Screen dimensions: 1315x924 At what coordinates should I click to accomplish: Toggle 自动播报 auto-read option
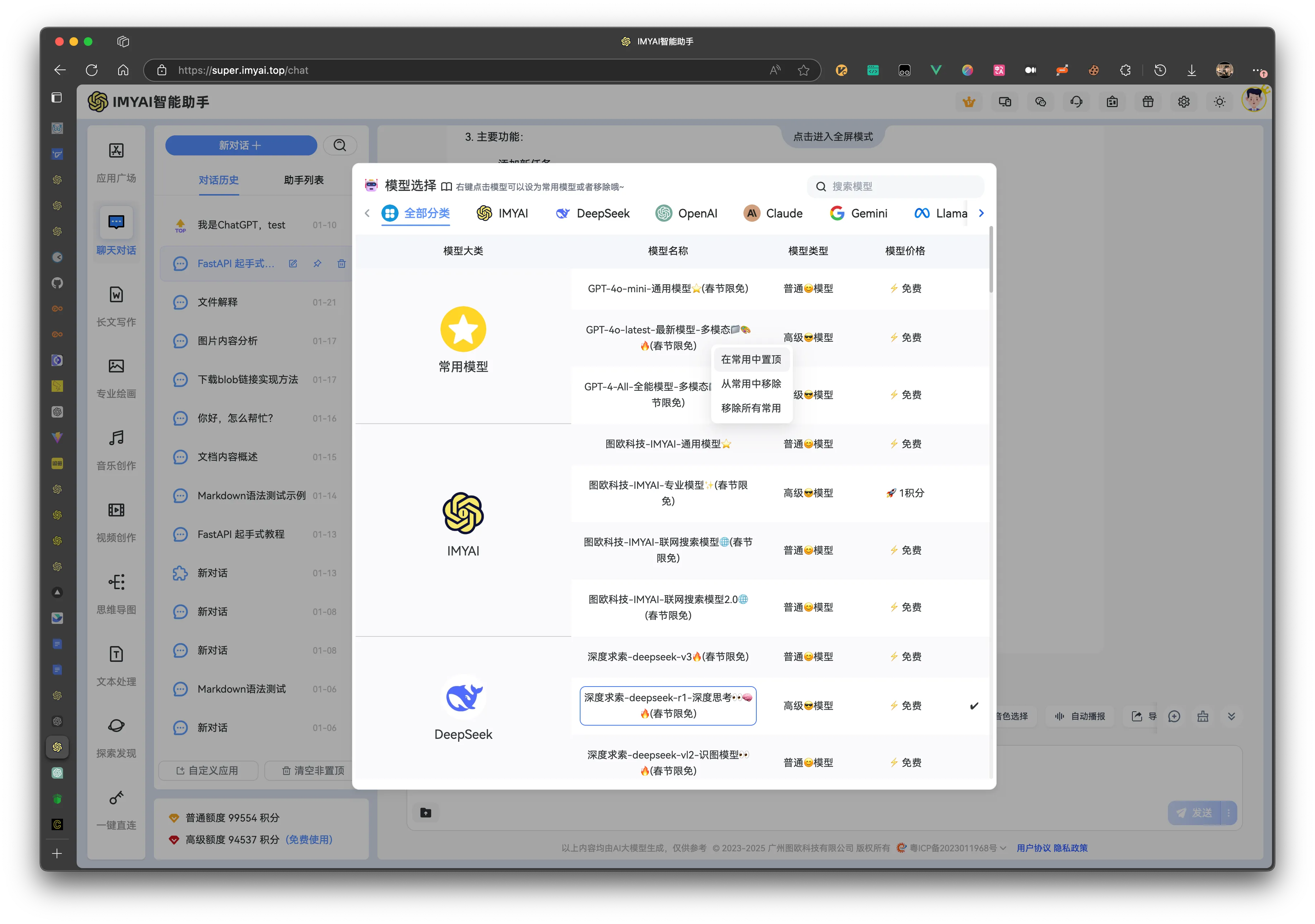(x=1080, y=716)
